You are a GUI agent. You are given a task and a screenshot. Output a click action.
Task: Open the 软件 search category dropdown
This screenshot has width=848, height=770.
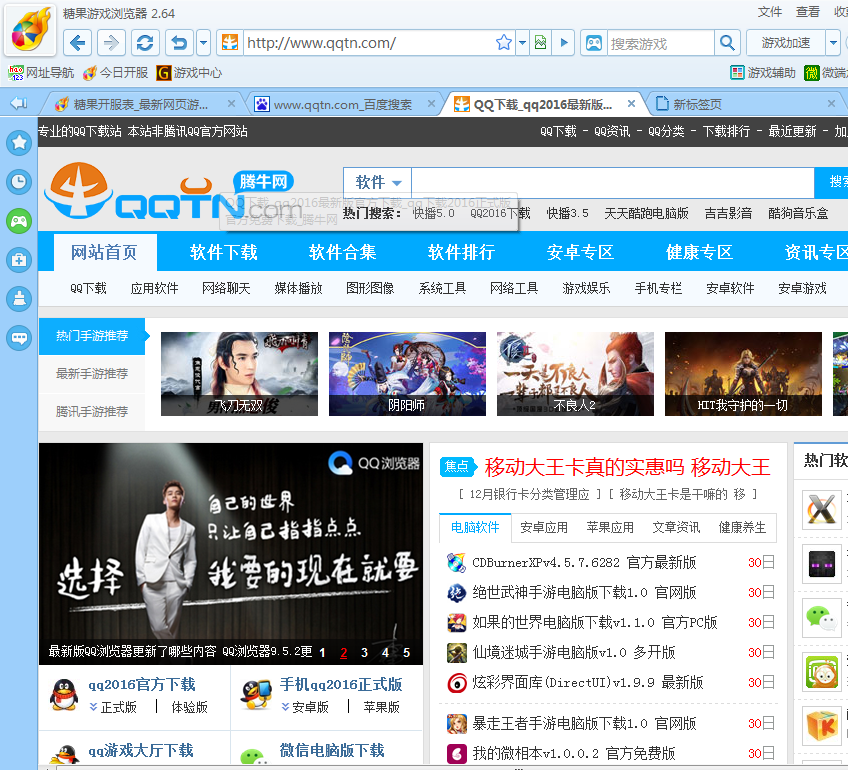click(377, 183)
